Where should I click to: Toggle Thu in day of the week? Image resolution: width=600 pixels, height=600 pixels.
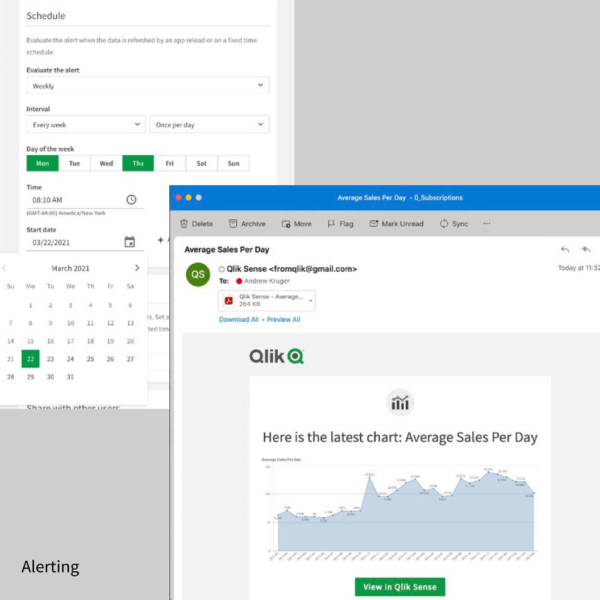click(x=138, y=163)
